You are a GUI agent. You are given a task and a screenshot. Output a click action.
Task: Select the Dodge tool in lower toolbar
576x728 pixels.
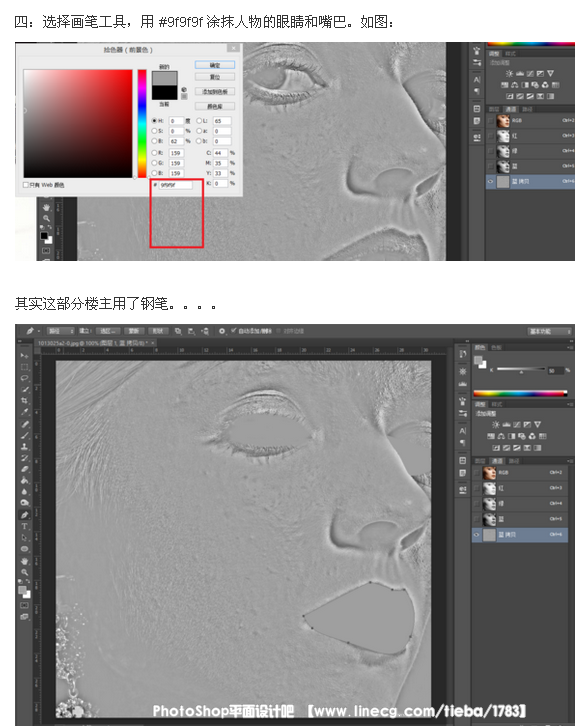24,503
